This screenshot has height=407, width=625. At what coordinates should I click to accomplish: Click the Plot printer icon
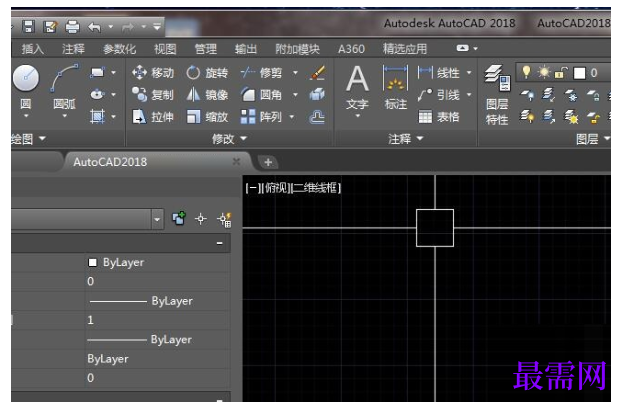72,27
